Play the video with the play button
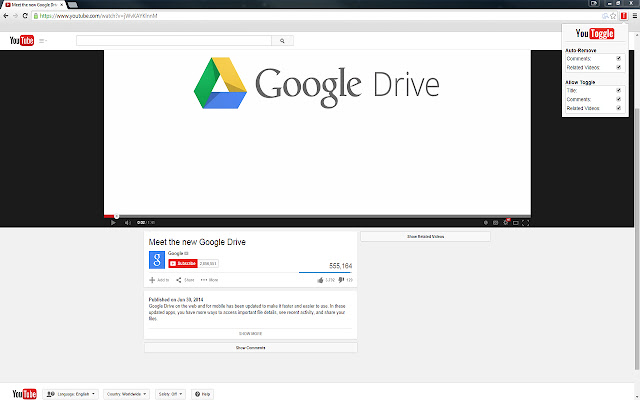 click(113, 222)
